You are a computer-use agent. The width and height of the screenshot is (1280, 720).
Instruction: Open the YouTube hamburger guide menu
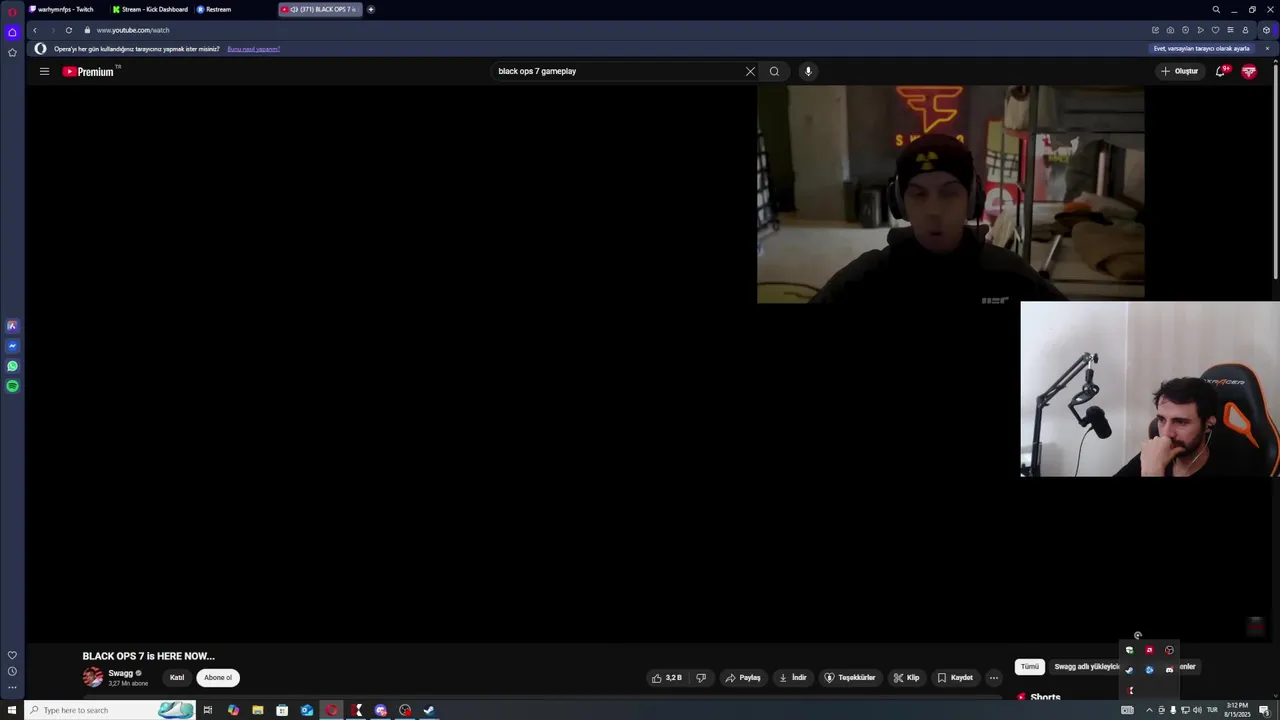point(44,71)
